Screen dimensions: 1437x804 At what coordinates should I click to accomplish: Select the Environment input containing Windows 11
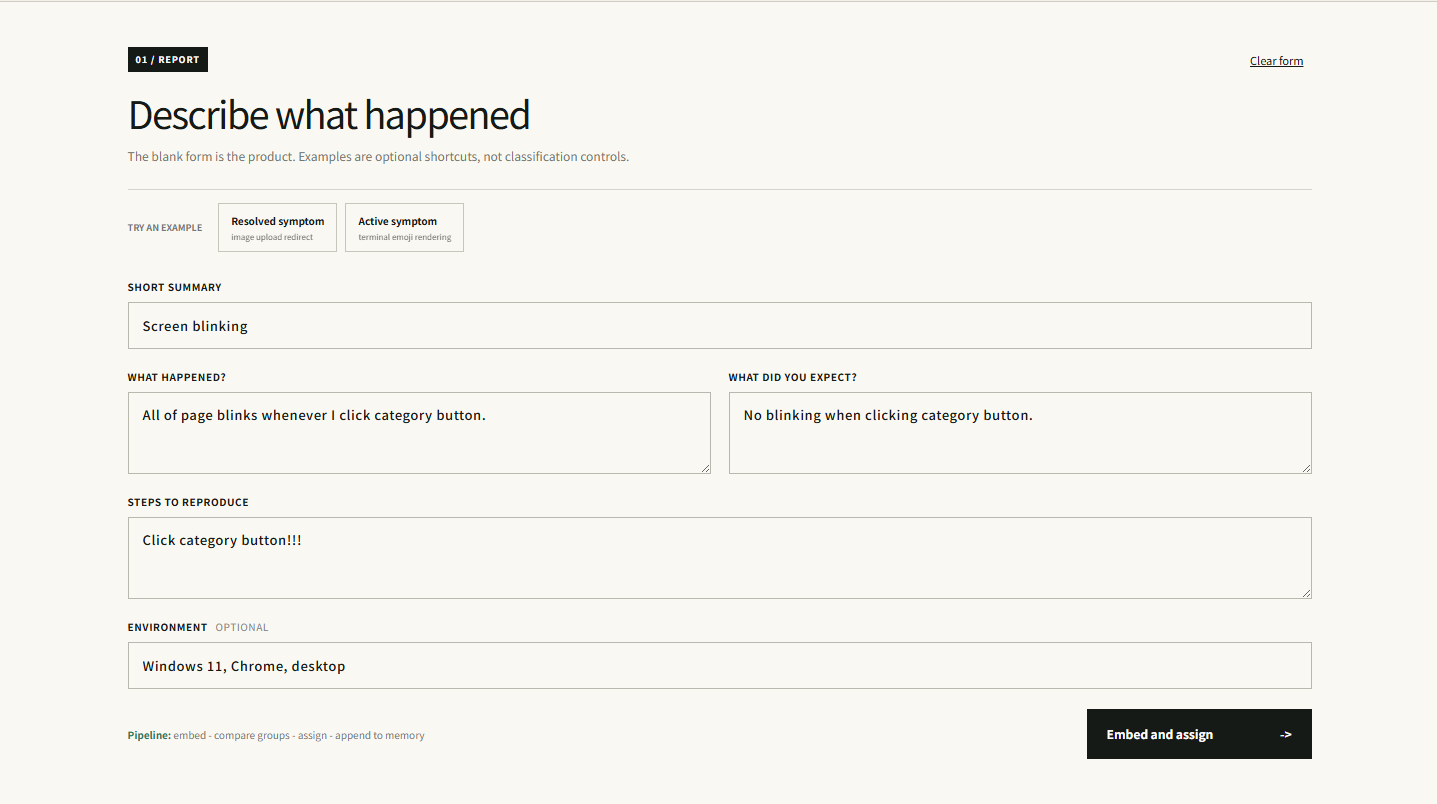719,666
